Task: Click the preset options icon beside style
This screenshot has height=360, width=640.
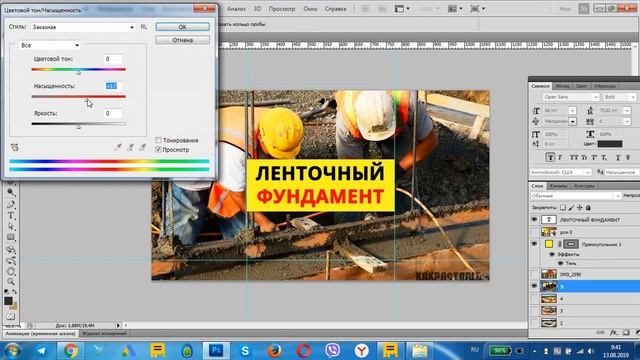Action: 144,27
